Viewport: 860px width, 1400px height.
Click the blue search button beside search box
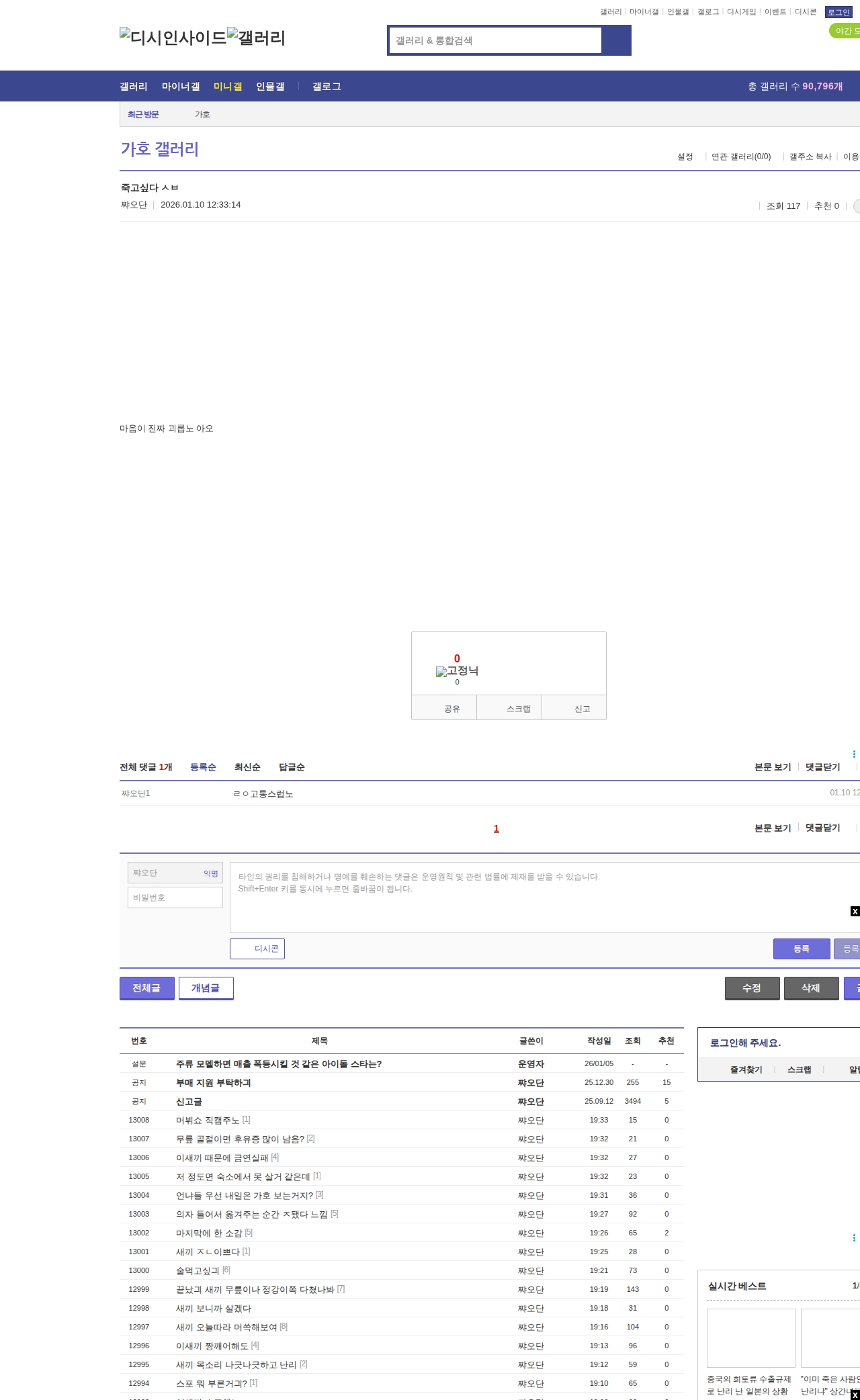616,40
